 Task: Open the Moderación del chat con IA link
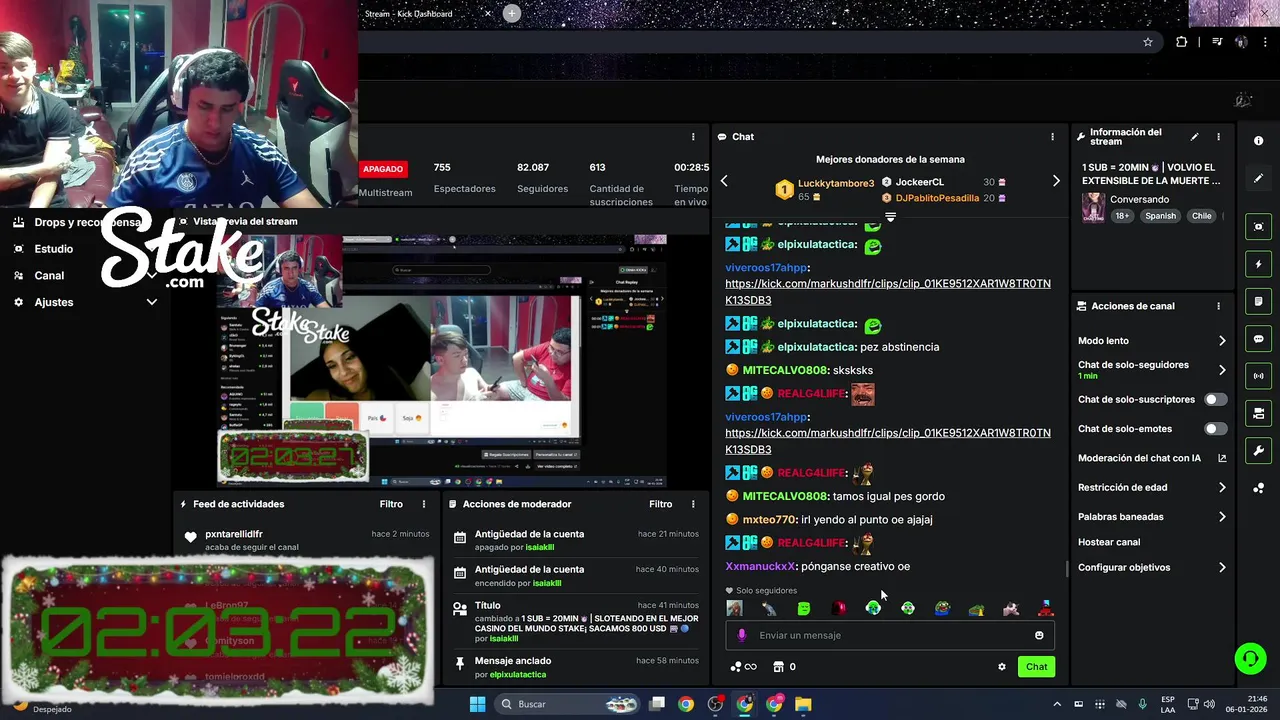1152,458
